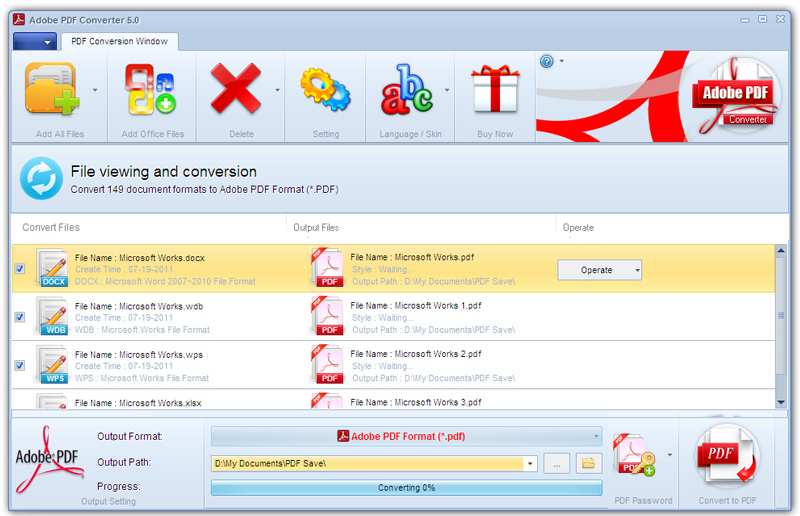800x516 pixels.
Task: Expand the Delete dropdown arrow
Action: click(278, 90)
